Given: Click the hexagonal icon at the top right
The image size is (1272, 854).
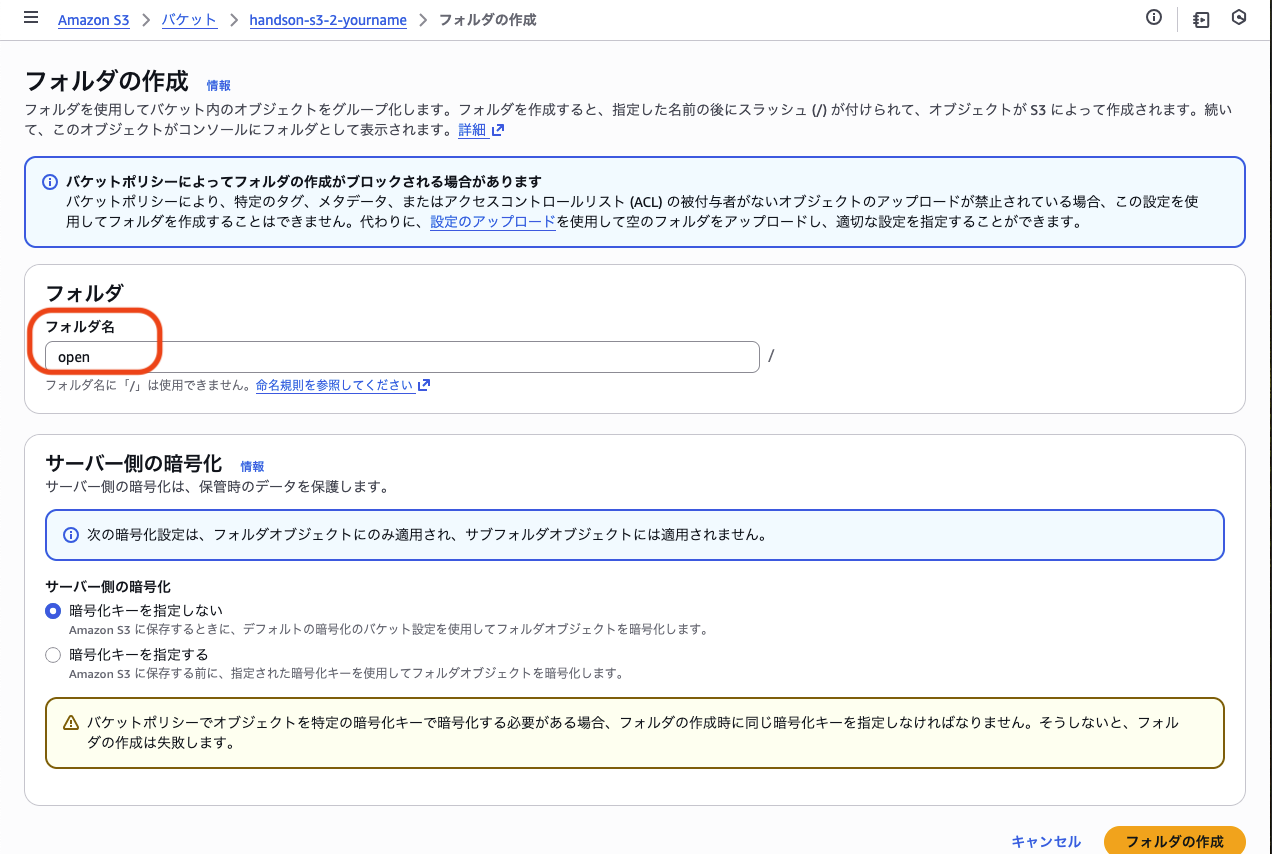Looking at the screenshot, I should tap(1239, 18).
